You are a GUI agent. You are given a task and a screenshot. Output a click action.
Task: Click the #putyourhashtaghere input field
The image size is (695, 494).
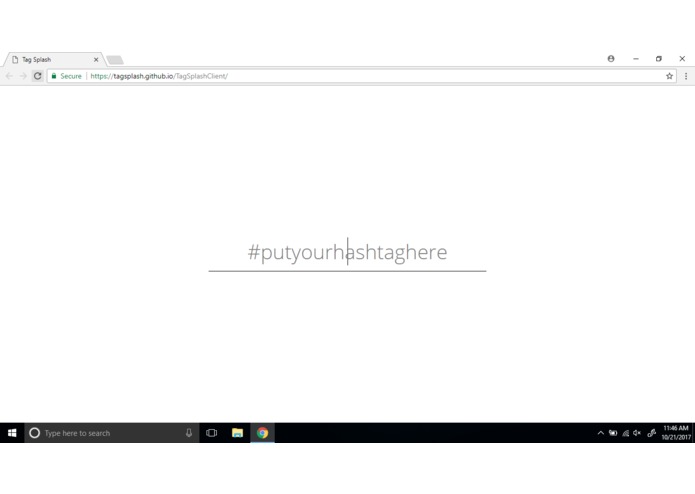(x=348, y=253)
